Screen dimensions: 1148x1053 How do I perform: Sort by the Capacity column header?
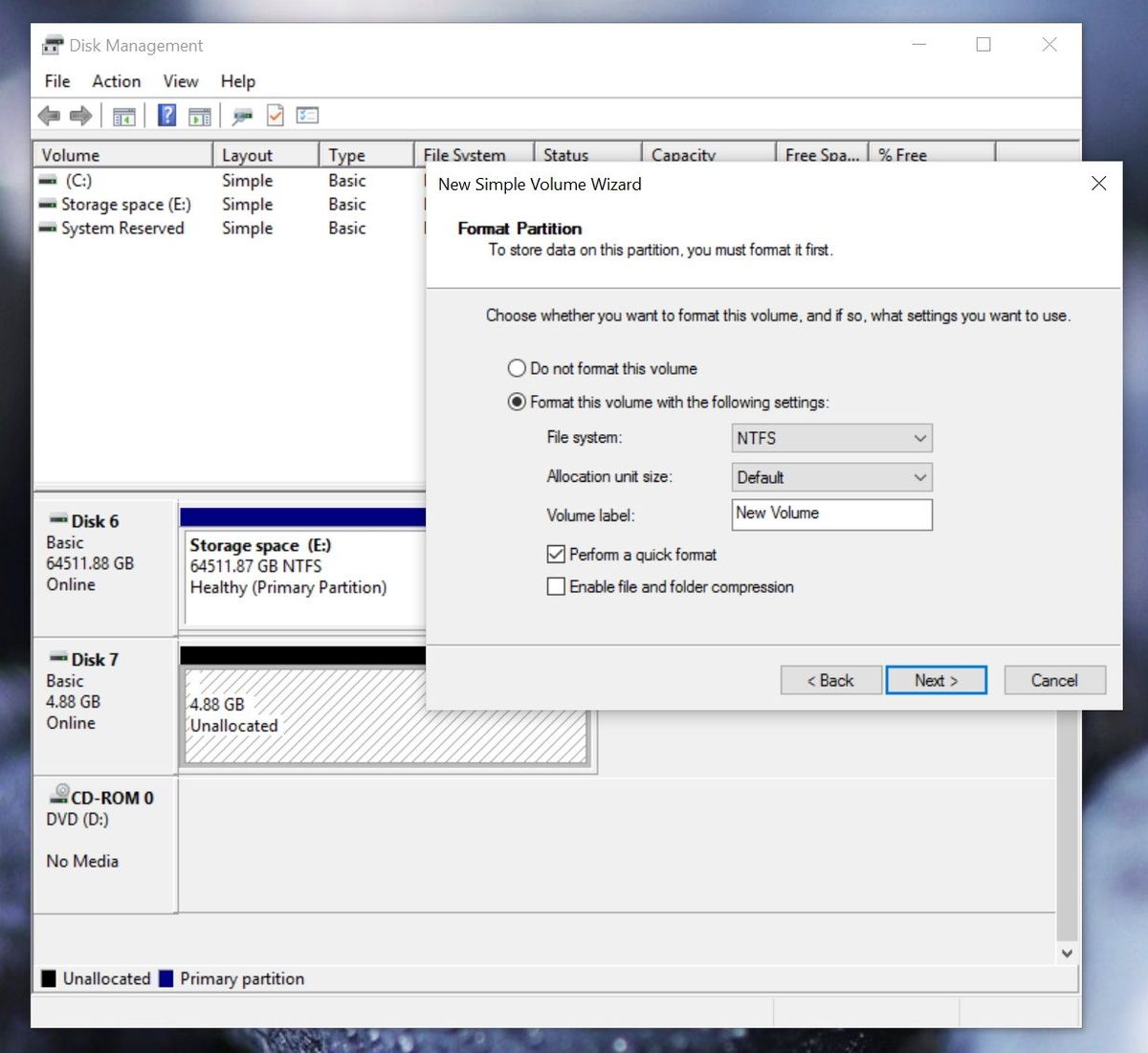[709, 154]
